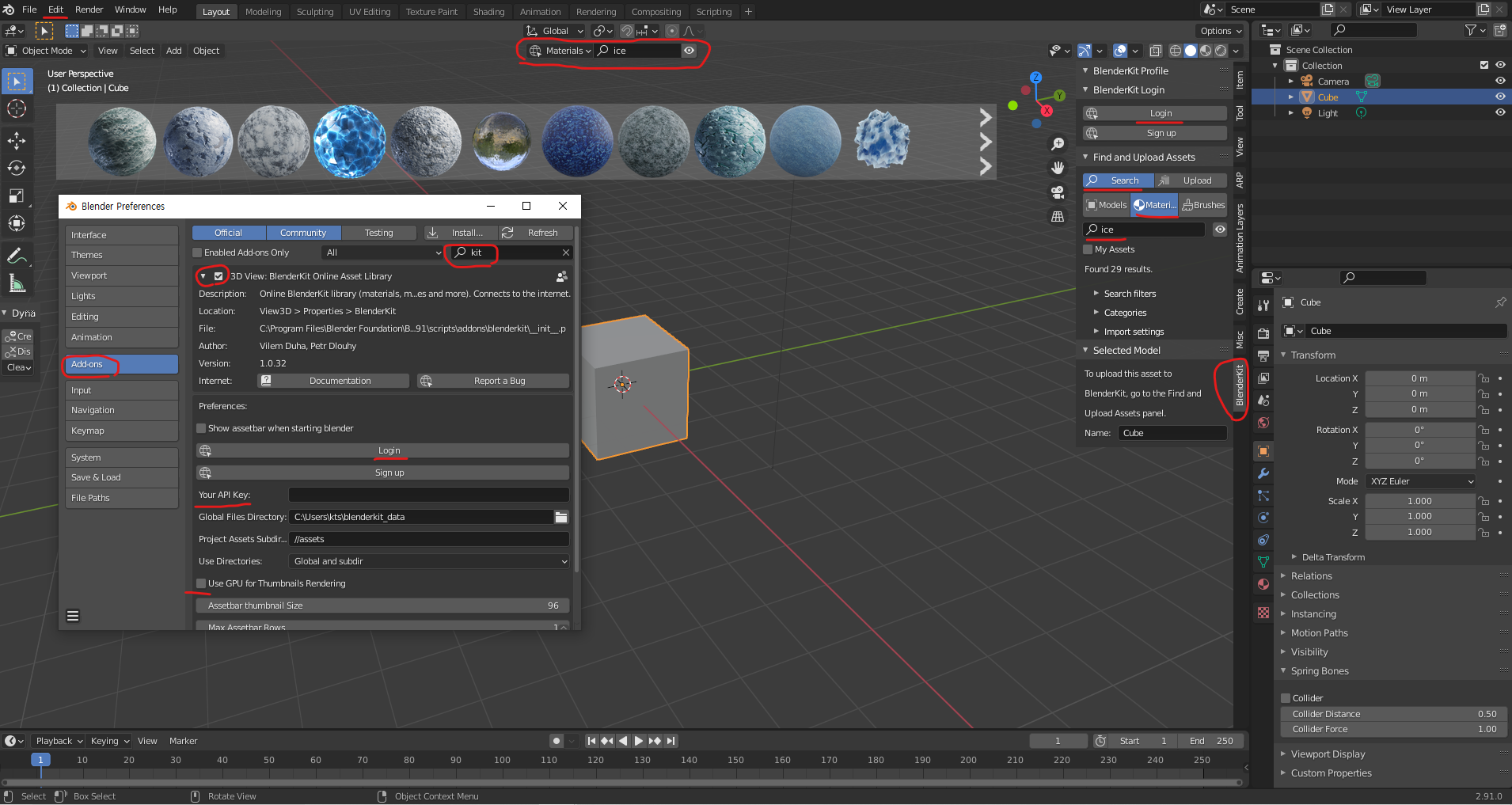Open the Material properties tab icon
The width and height of the screenshot is (1512, 805).
pos(1263,584)
